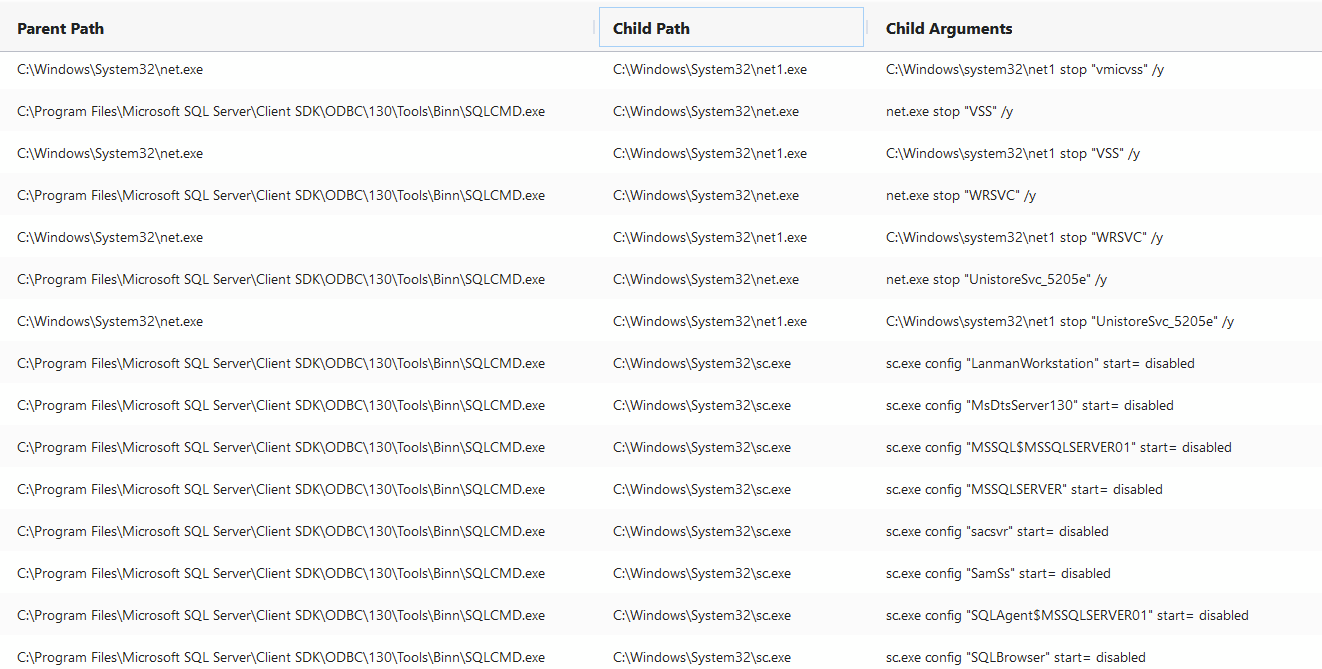
Task: Select the row with net1 stop "VSS" /y
Action: tap(661, 154)
